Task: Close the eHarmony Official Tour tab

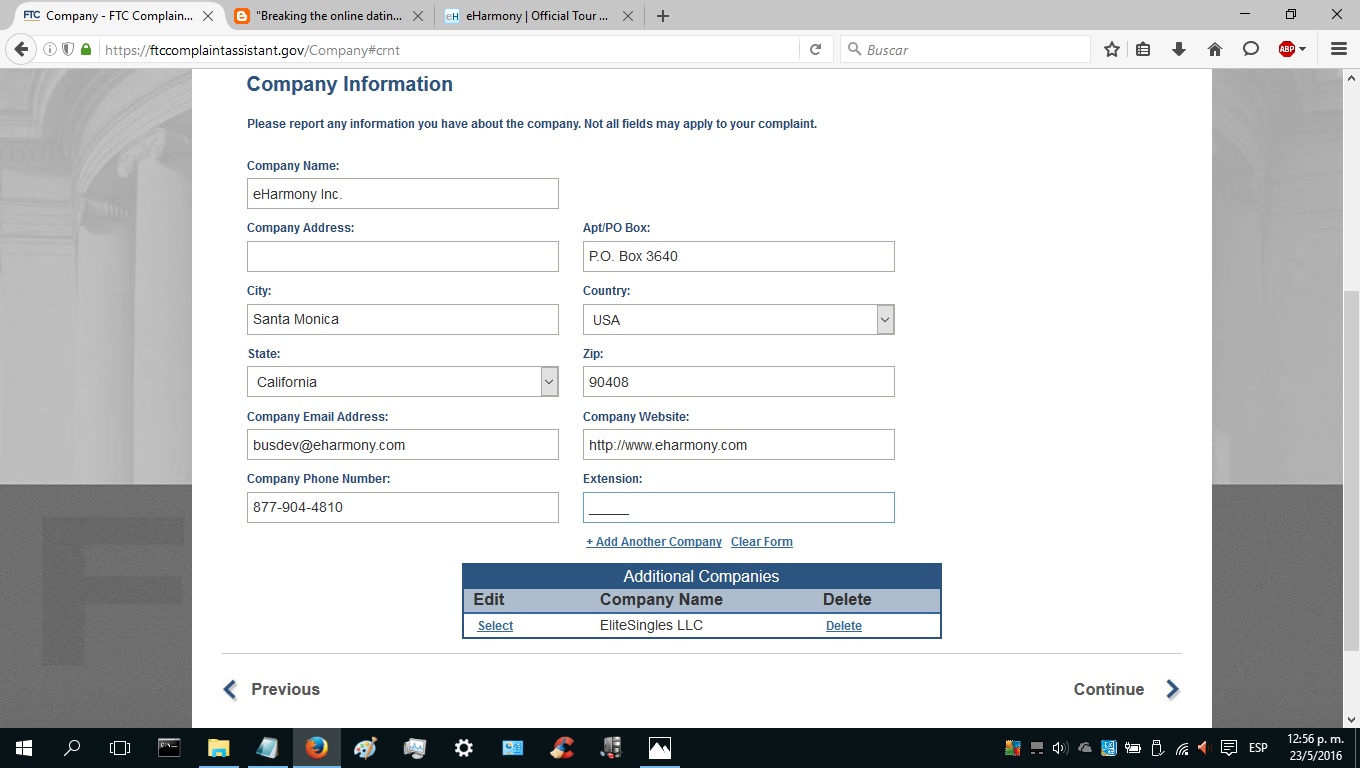Action: point(627,16)
